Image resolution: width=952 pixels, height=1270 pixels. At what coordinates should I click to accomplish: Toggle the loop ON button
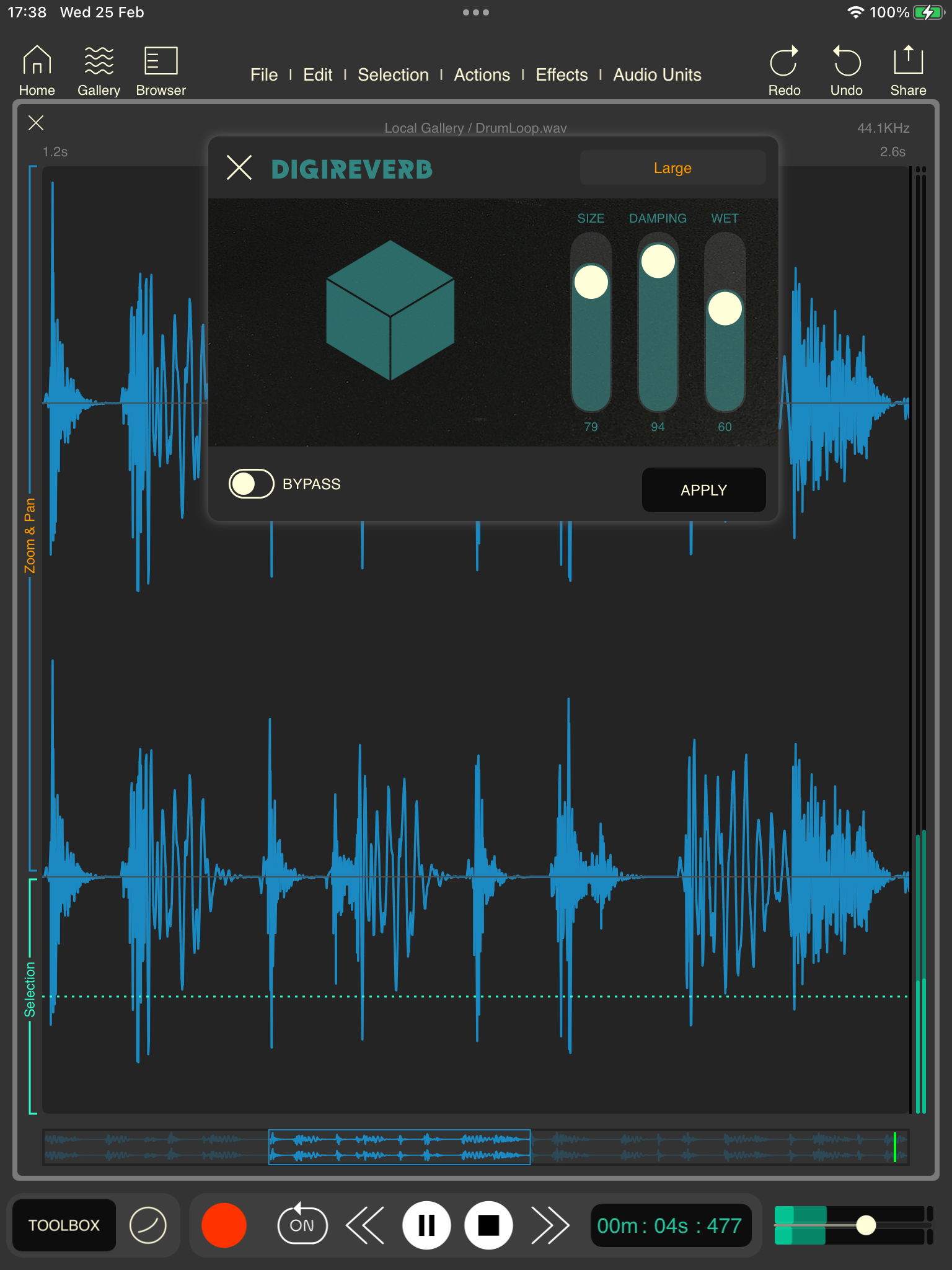coord(302,1224)
